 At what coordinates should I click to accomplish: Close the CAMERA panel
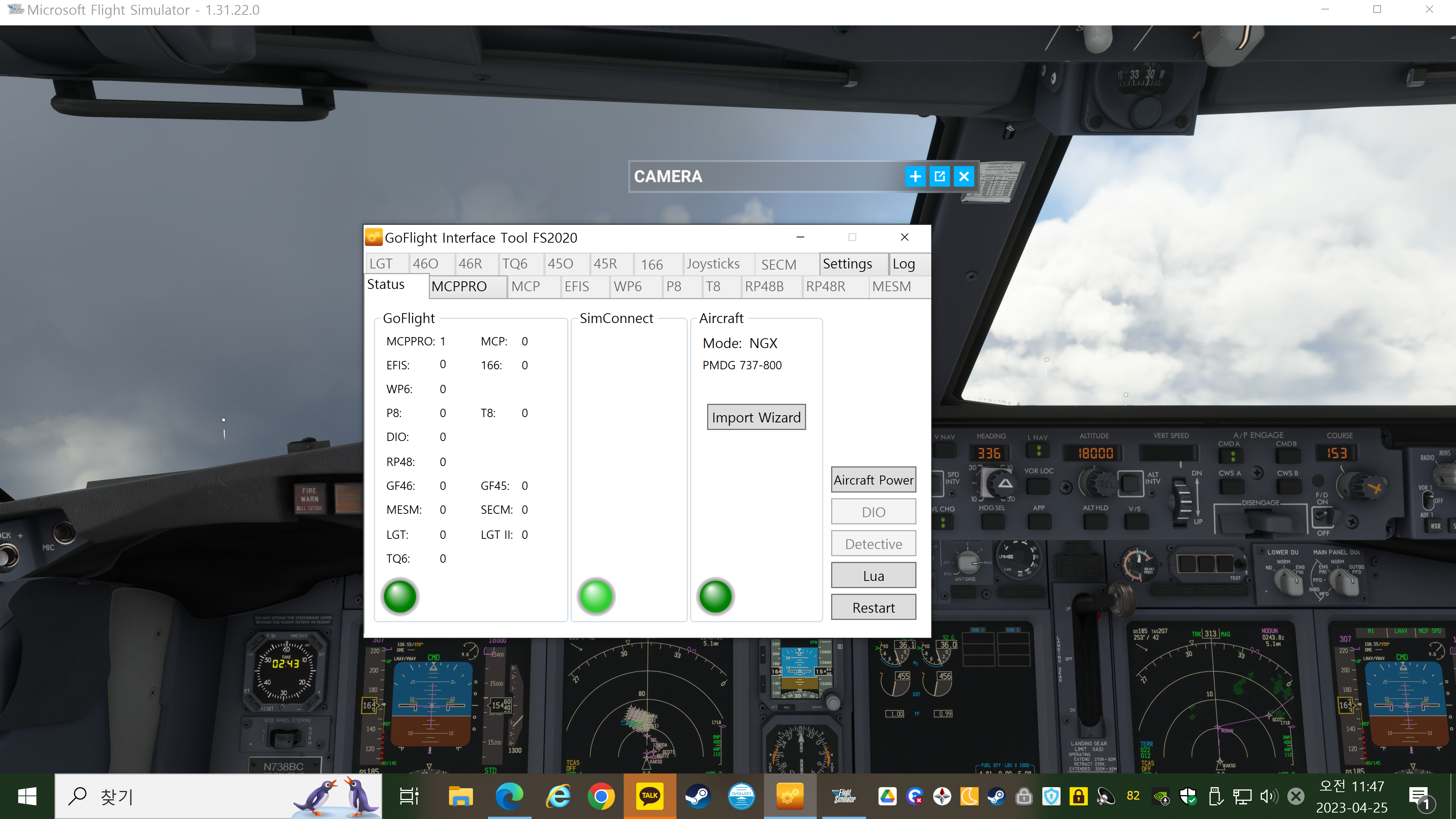point(964,176)
